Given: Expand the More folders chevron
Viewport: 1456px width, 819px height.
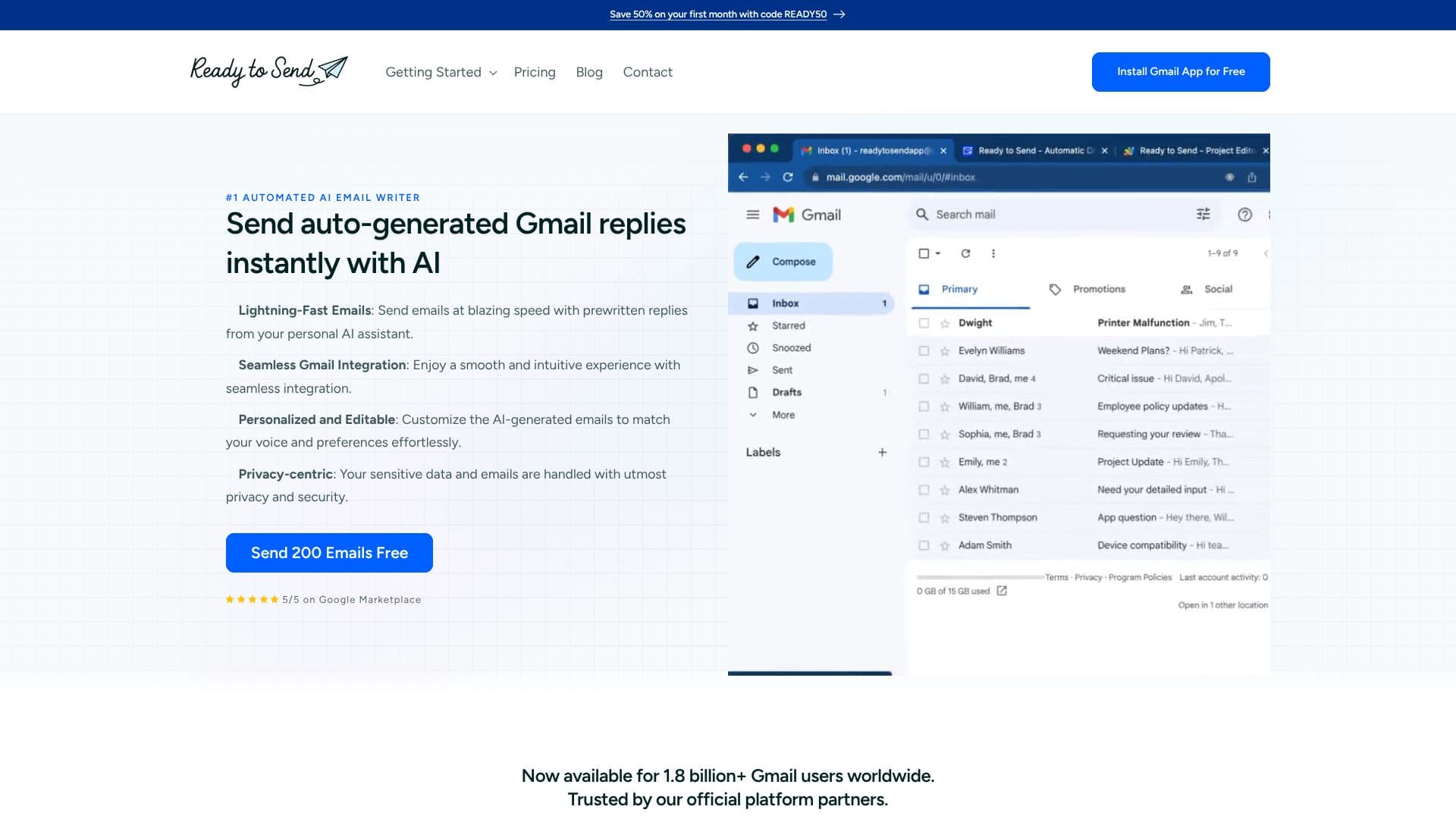Looking at the screenshot, I should 753,415.
